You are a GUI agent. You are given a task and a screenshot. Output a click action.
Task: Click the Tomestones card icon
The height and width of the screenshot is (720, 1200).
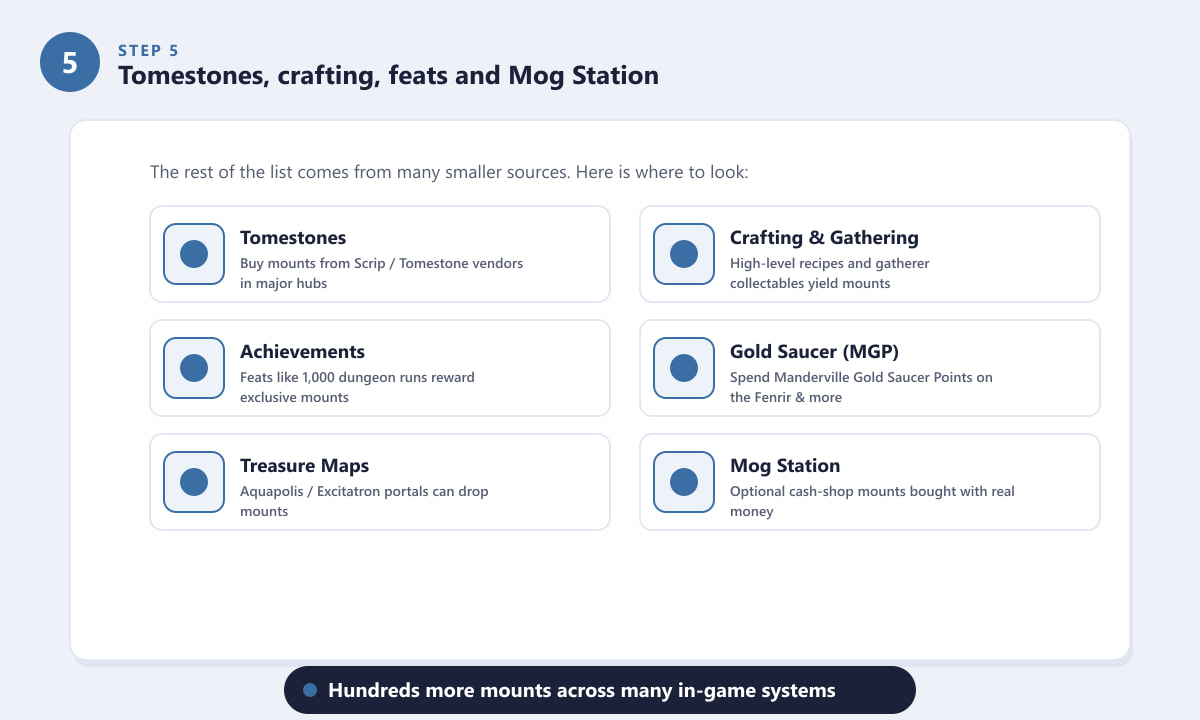tap(194, 254)
